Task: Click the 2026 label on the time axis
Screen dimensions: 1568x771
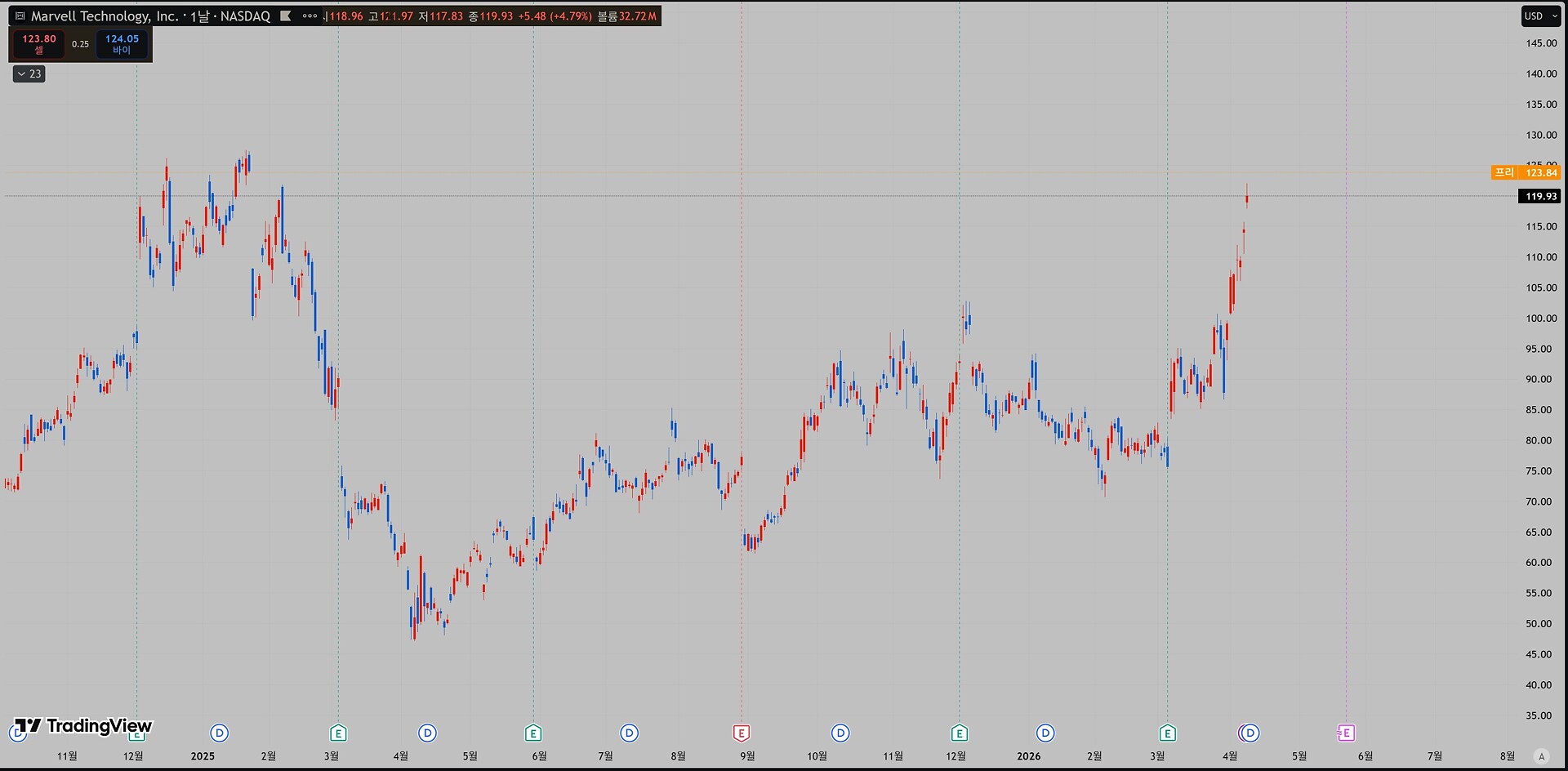Action: (x=1029, y=756)
